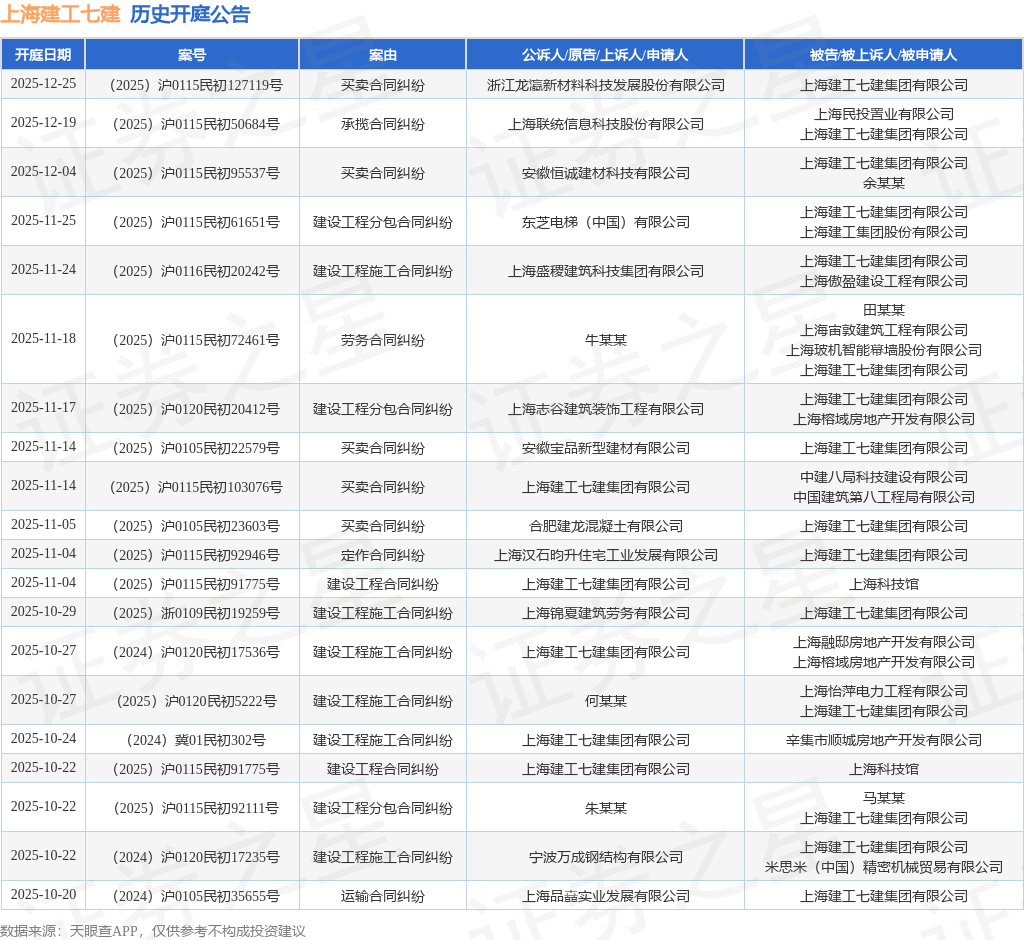Select the 运输合同纠纷 row case reason
Image resolution: width=1024 pixels, height=940 pixels.
coord(384,896)
